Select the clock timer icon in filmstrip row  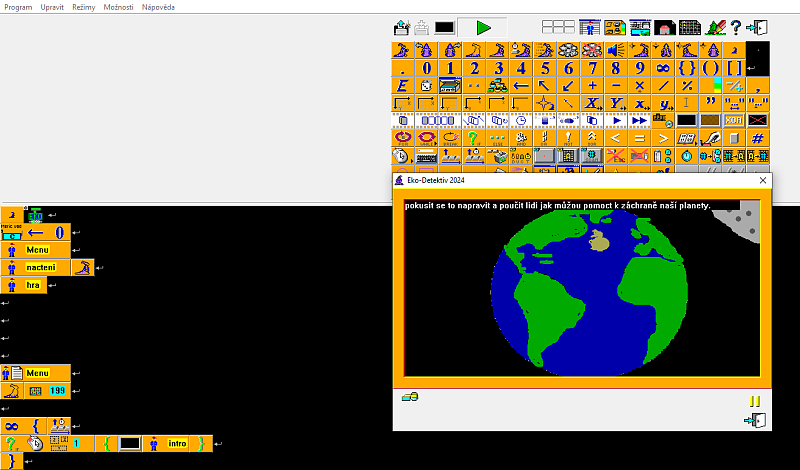(x=521, y=120)
